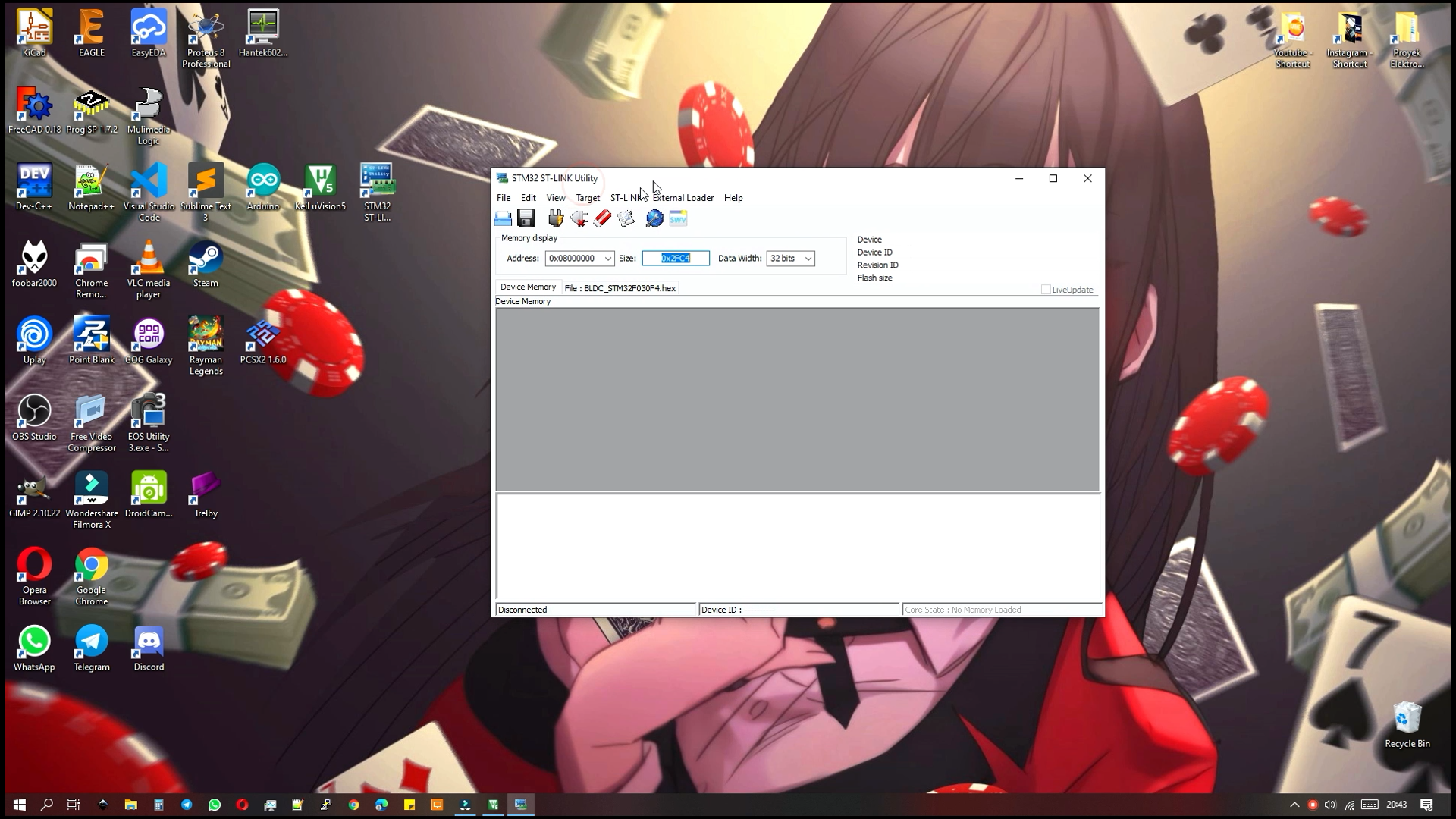Open the External Loader menu
Screen dimensions: 1456x819
coord(683,198)
